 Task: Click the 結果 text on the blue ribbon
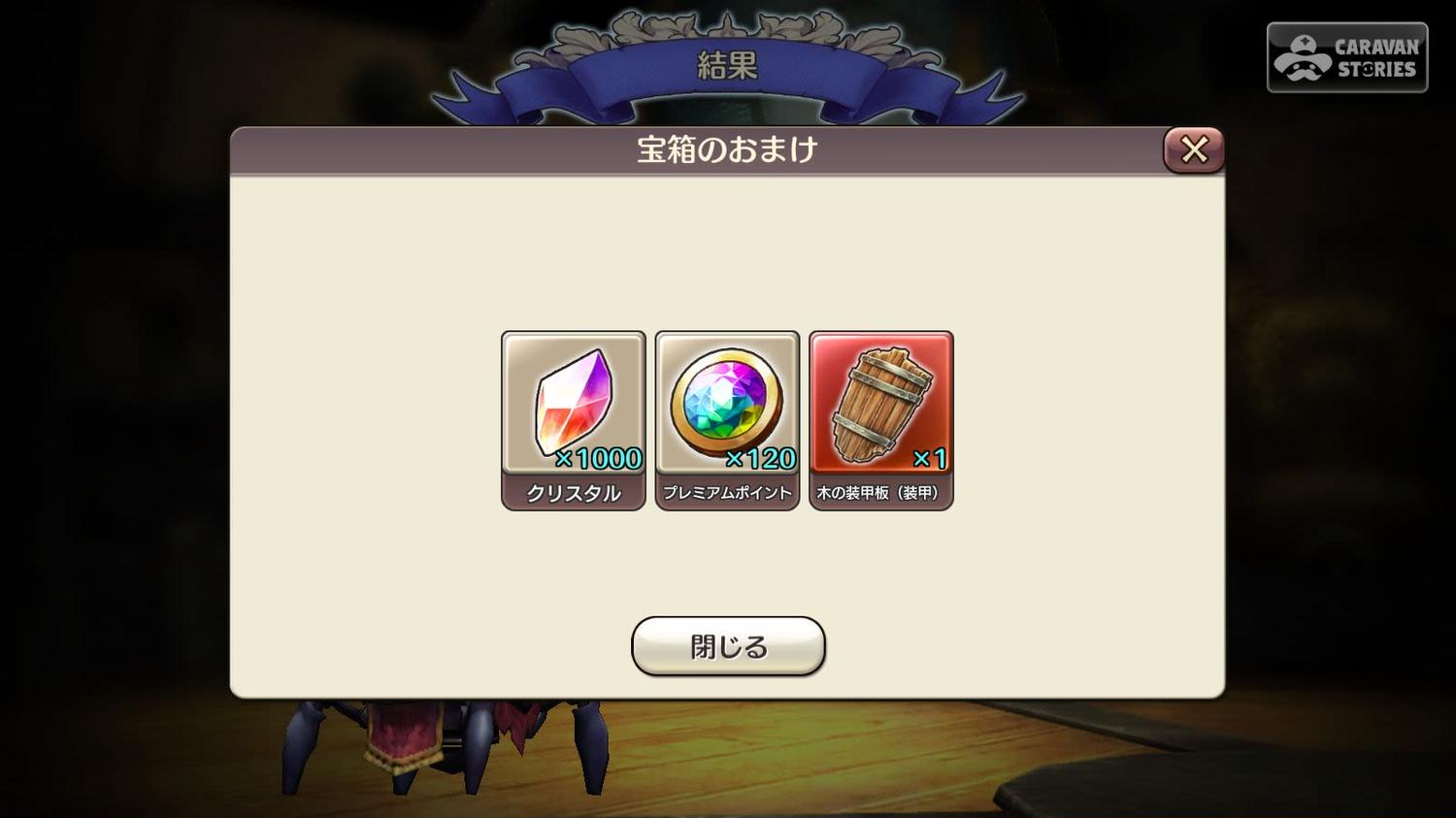(x=727, y=65)
